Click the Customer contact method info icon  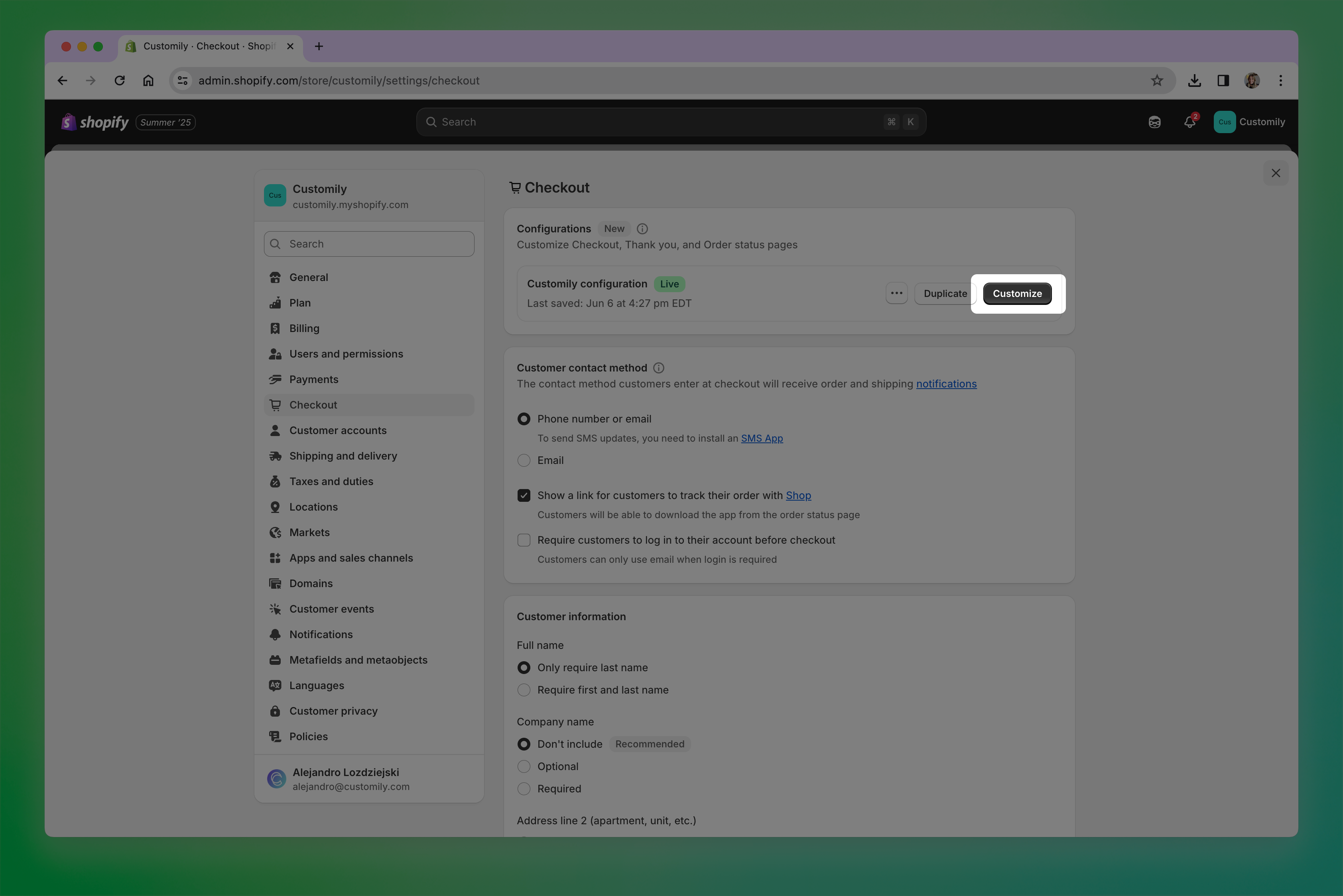click(659, 368)
